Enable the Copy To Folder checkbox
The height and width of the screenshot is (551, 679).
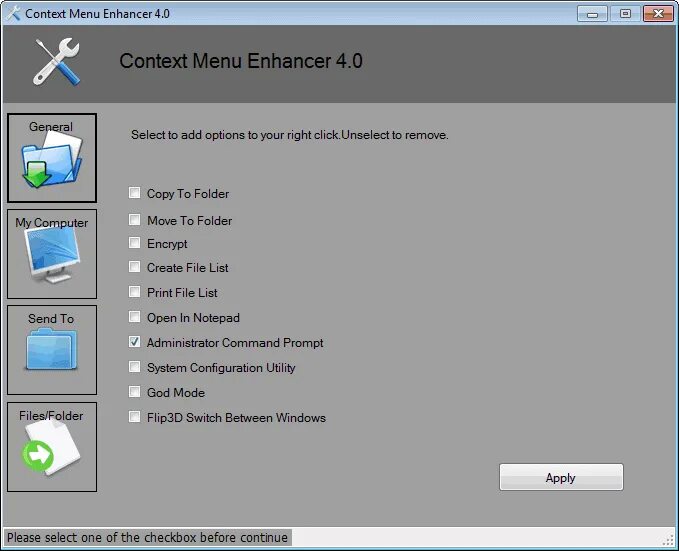point(135,193)
